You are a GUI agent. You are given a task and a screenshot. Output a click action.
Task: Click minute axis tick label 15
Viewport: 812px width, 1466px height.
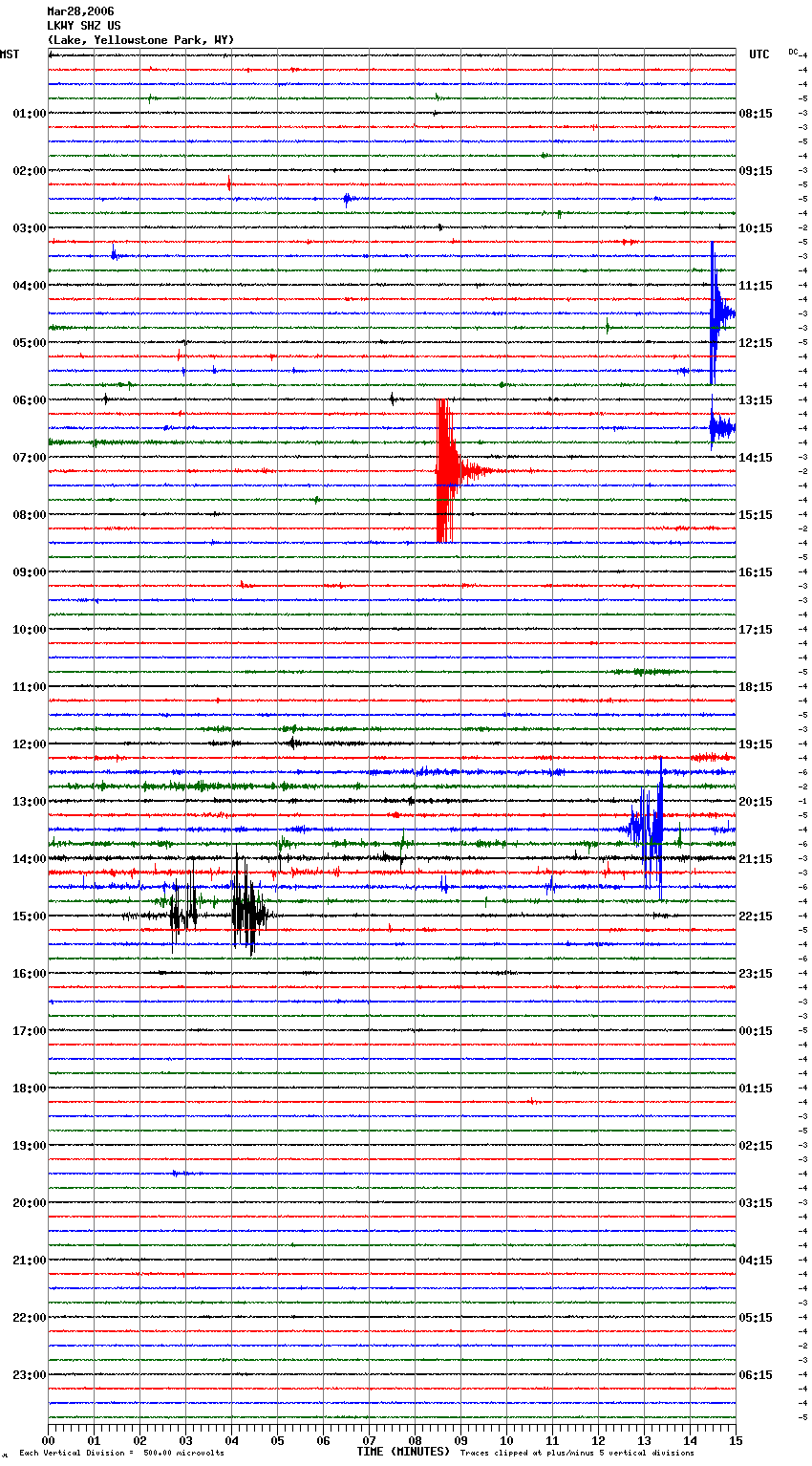[x=736, y=1440]
